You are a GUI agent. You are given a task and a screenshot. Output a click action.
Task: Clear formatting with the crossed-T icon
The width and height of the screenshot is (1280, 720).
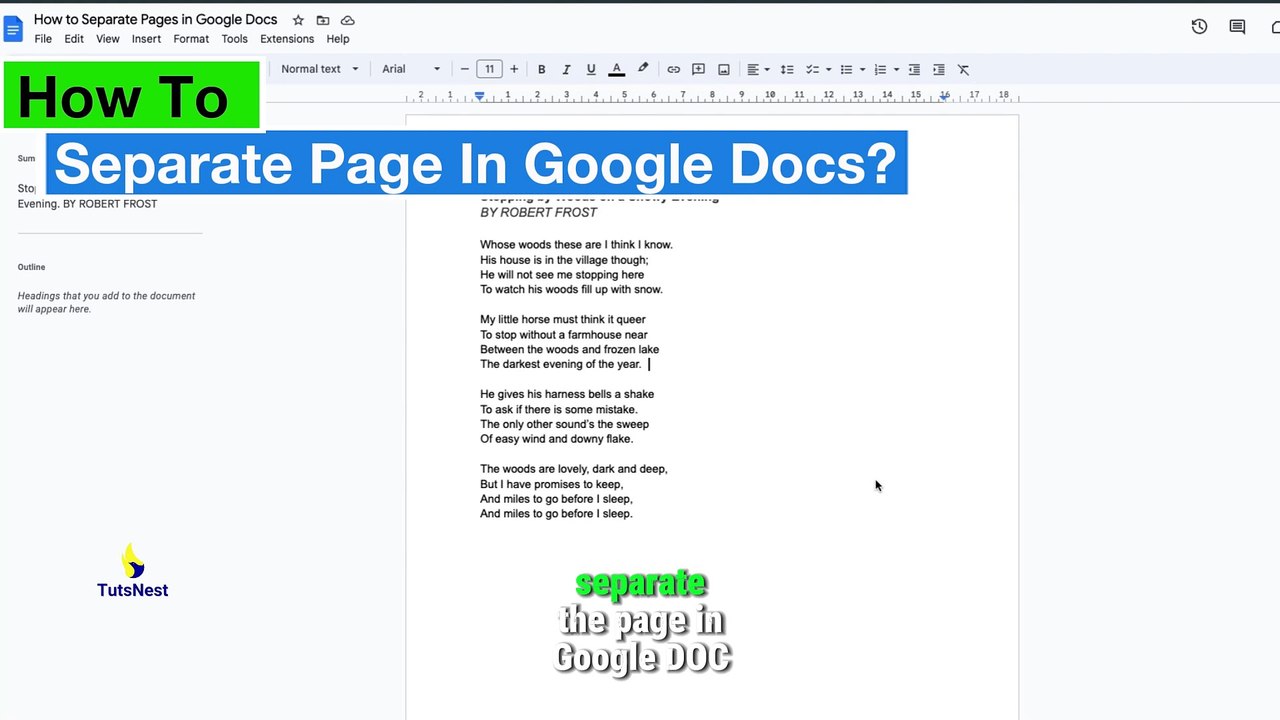[x=963, y=69]
